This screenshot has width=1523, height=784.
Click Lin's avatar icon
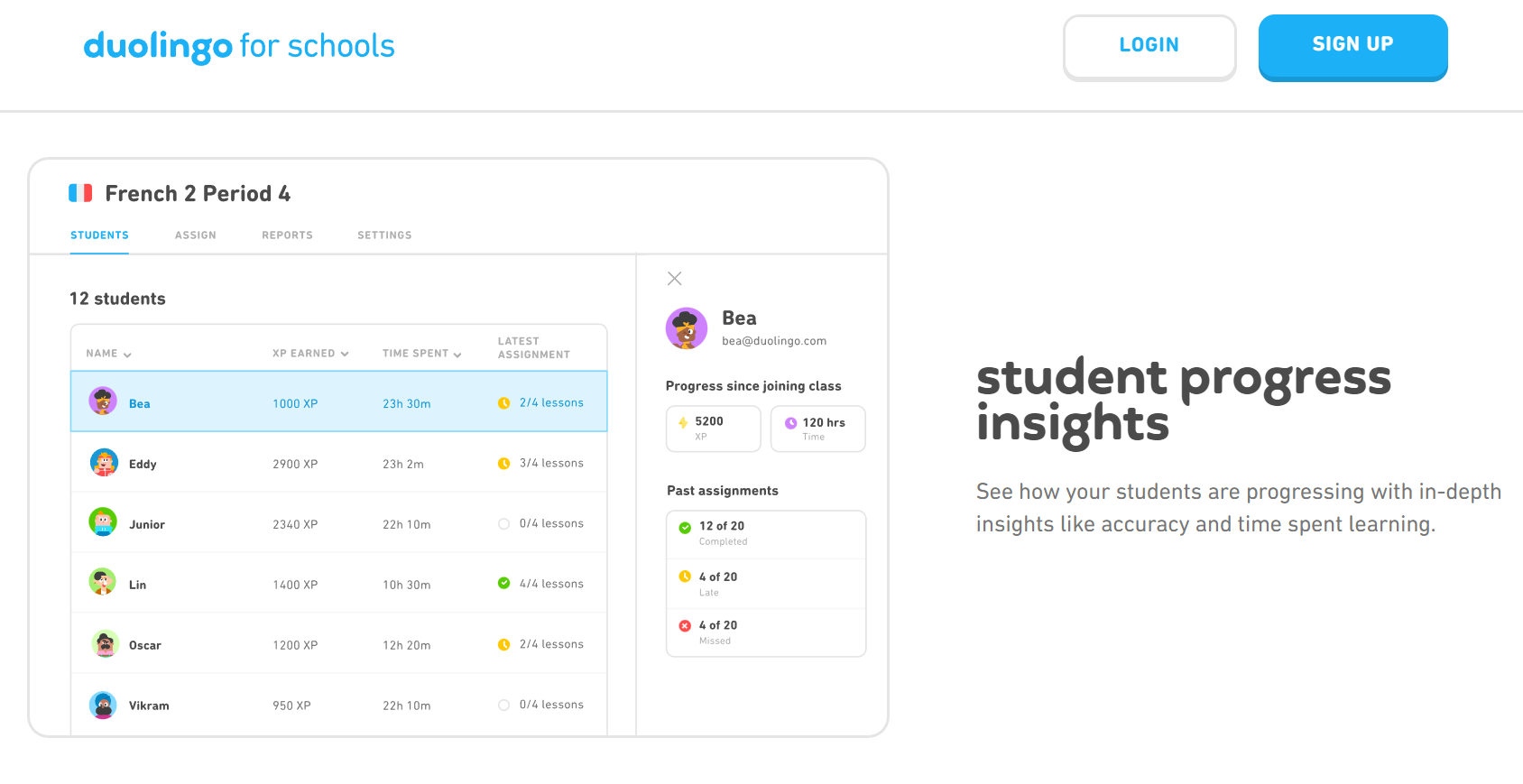pyautogui.click(x=103, y=582)
